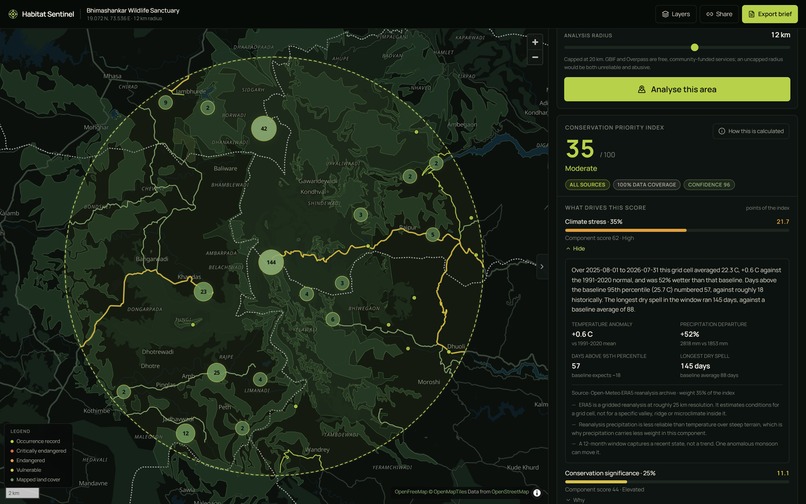Open How this is calculated
806x504 pixels.
pos(751,131)
